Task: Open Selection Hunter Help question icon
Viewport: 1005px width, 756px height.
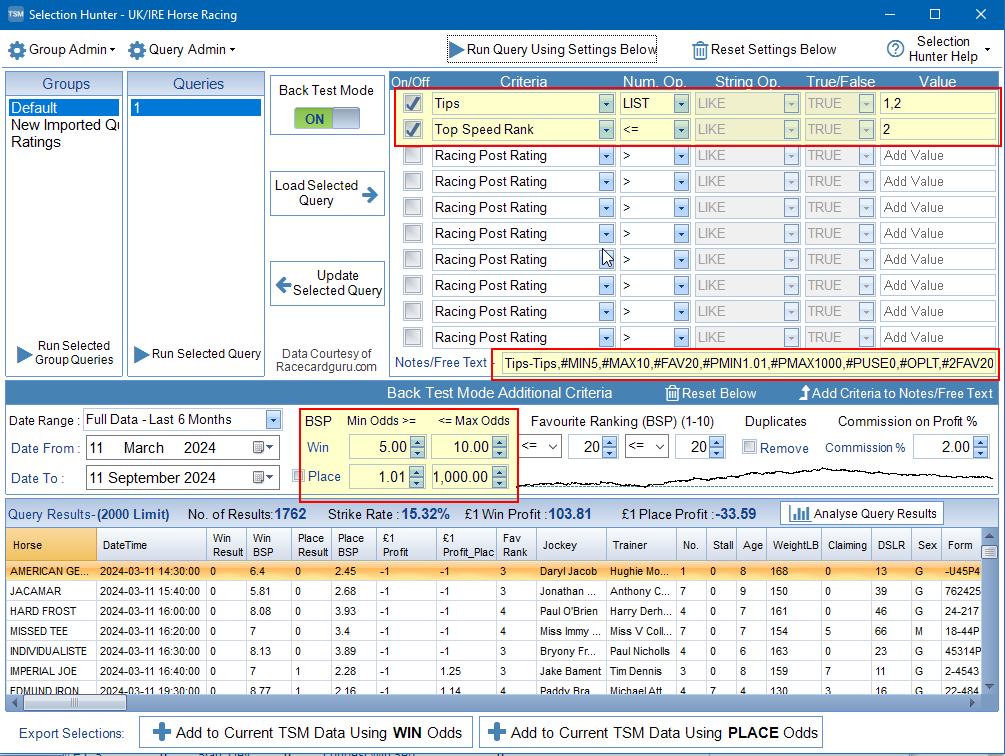Action: (x=895, y=49)
